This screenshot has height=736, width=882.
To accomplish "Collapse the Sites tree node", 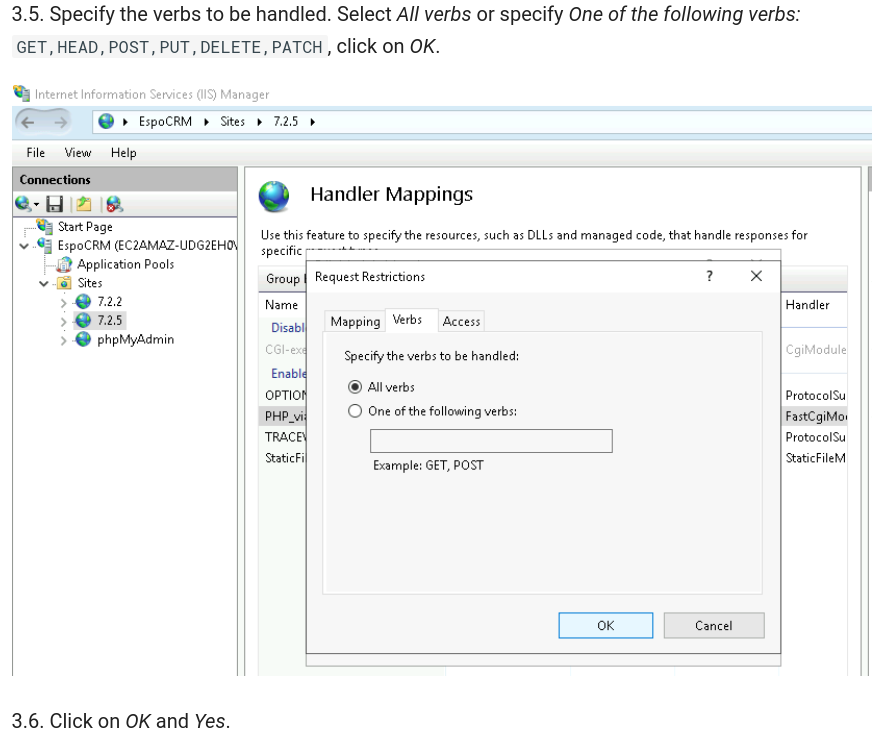I will (44, 283).
